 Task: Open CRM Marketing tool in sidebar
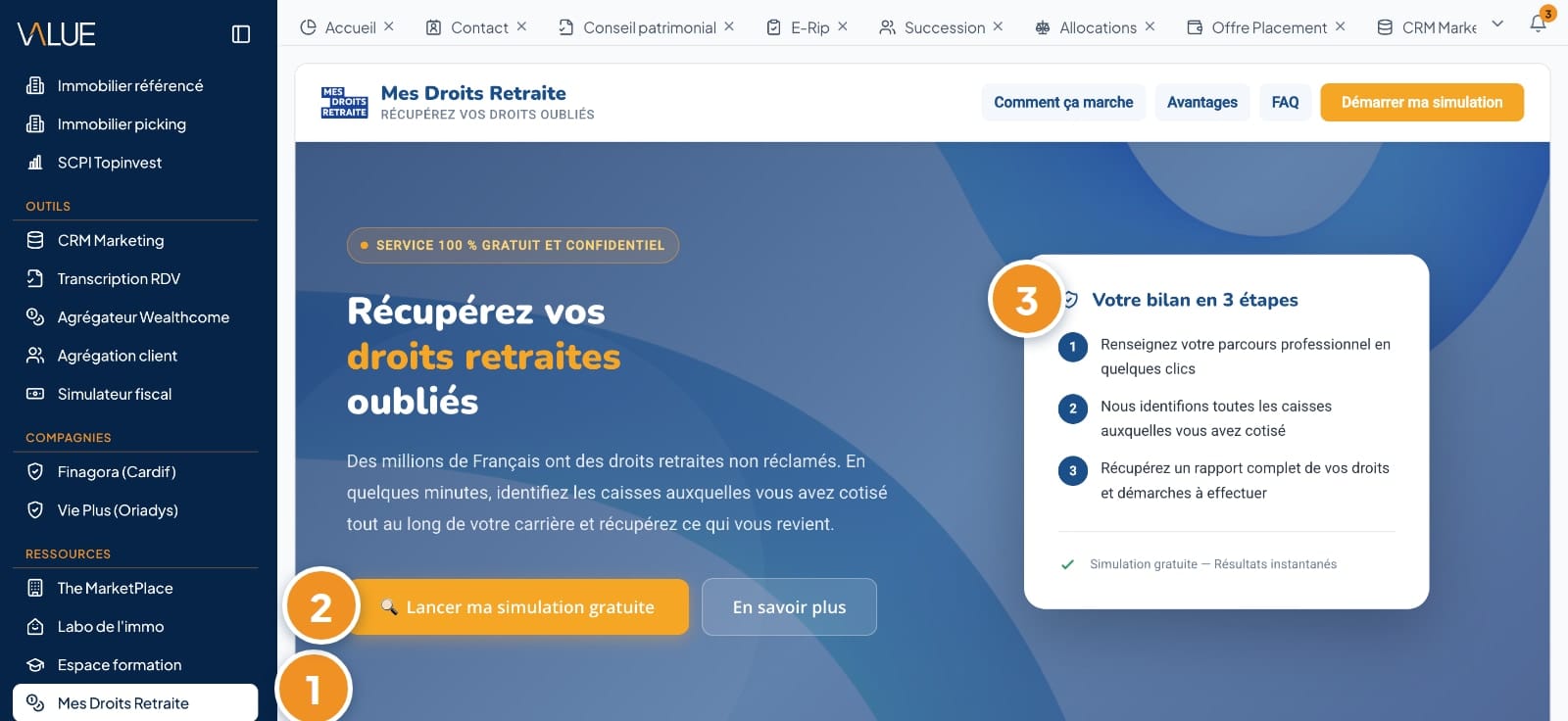[x=135, y=241]
